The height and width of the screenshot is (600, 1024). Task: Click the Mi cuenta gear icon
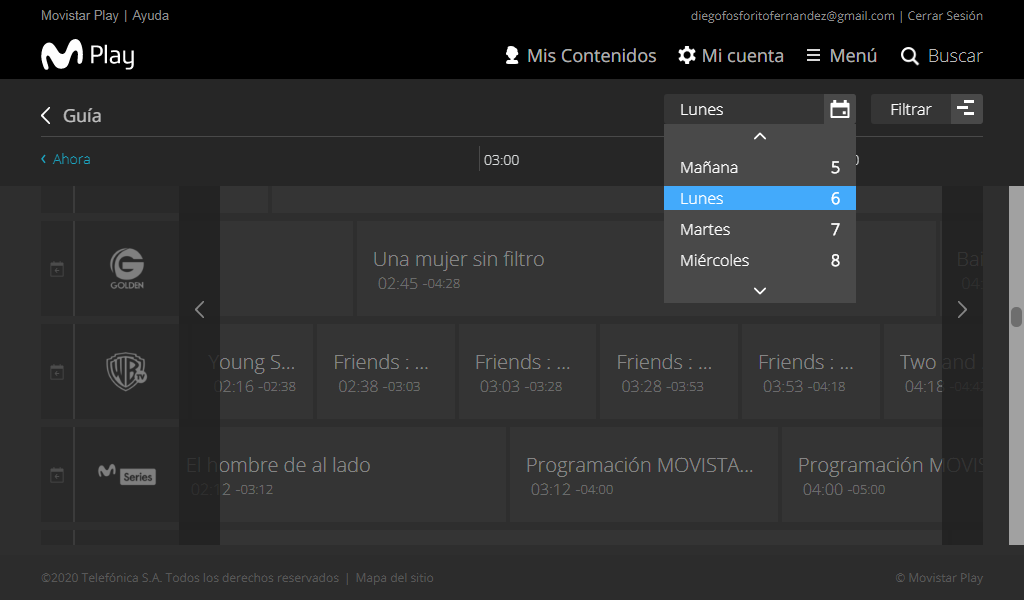[687, 55]
